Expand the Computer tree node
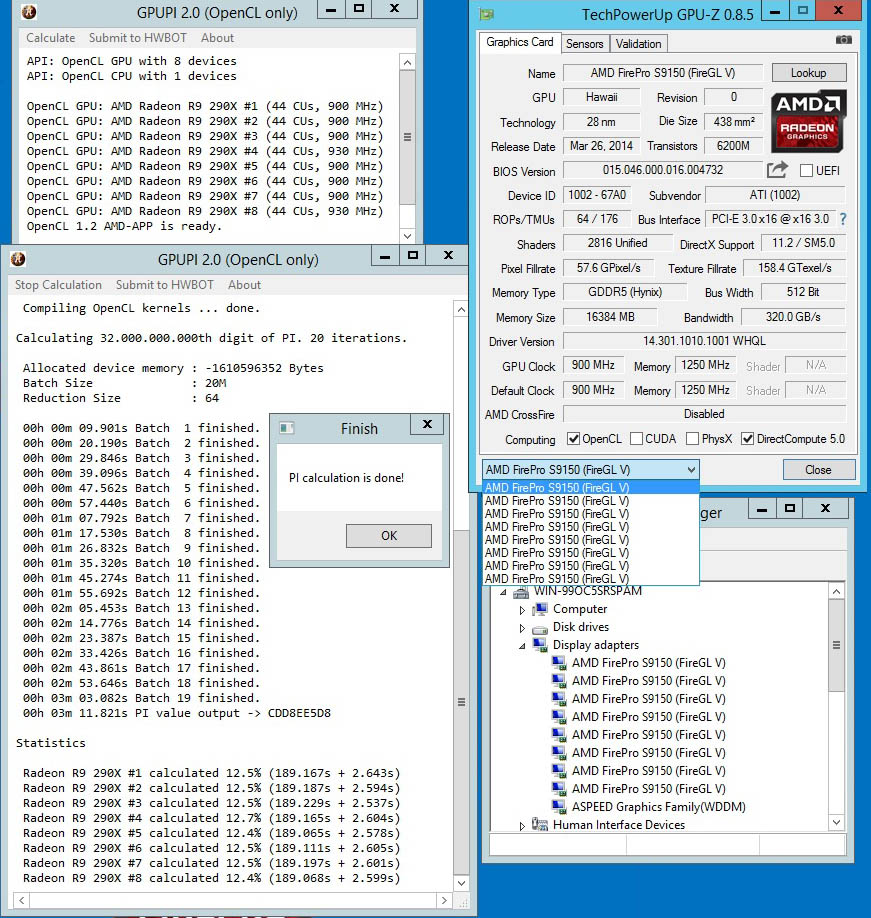Screen dimensions: 871x918 (522, 609)
